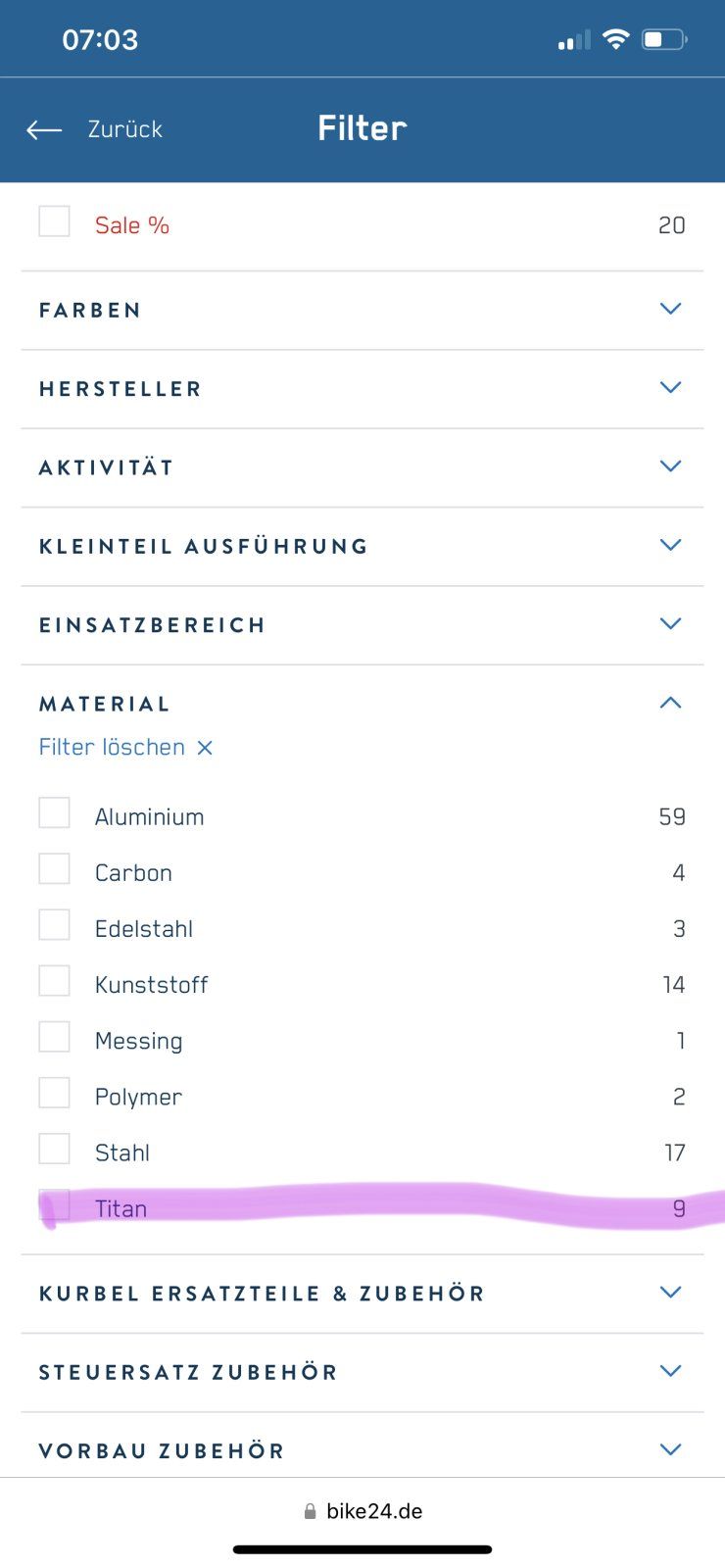Image resolution: width=725 pixels, height=1568 pixels.
Task: Click Filter löschen to clear material filters
Action: [112, 748]
